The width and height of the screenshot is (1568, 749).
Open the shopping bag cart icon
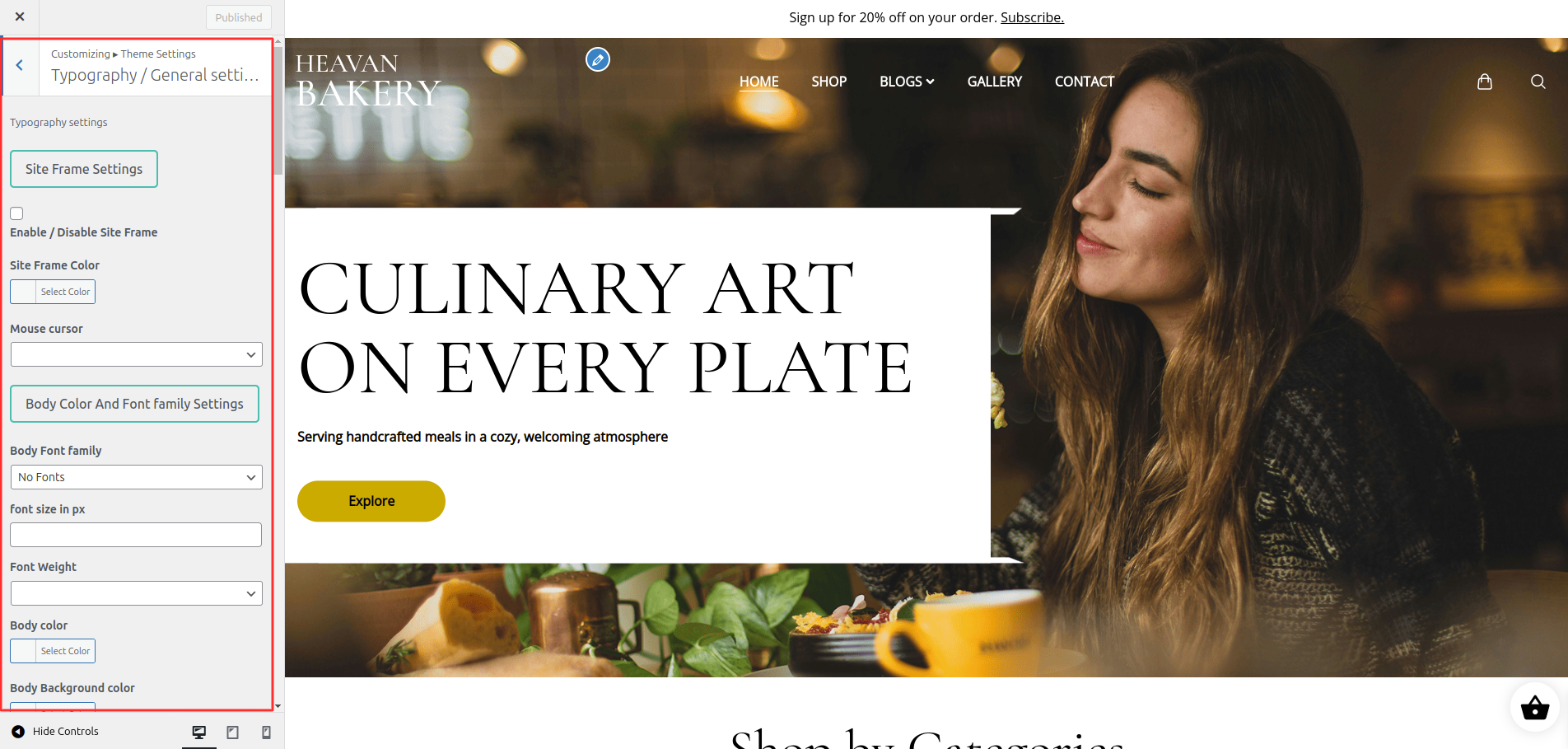pyautogui.click(x=1485, y=82)
